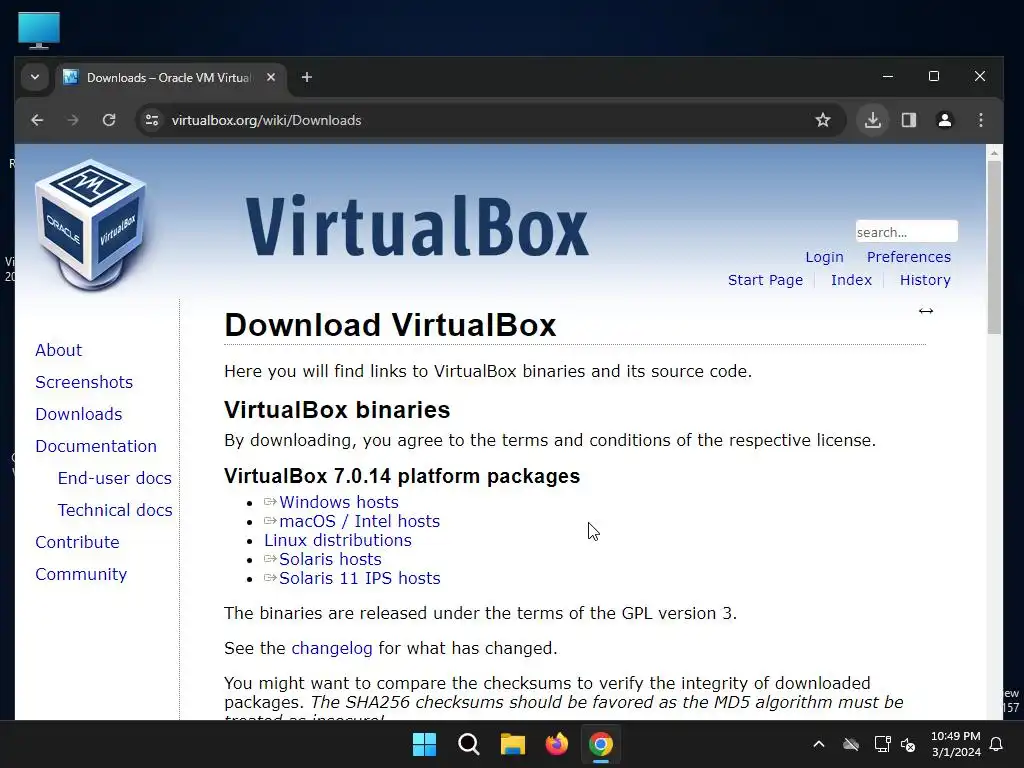Open Documentation in the sidebar
Image resolution: width=1024 pixels, height=768 pixels.
(96, 446)
